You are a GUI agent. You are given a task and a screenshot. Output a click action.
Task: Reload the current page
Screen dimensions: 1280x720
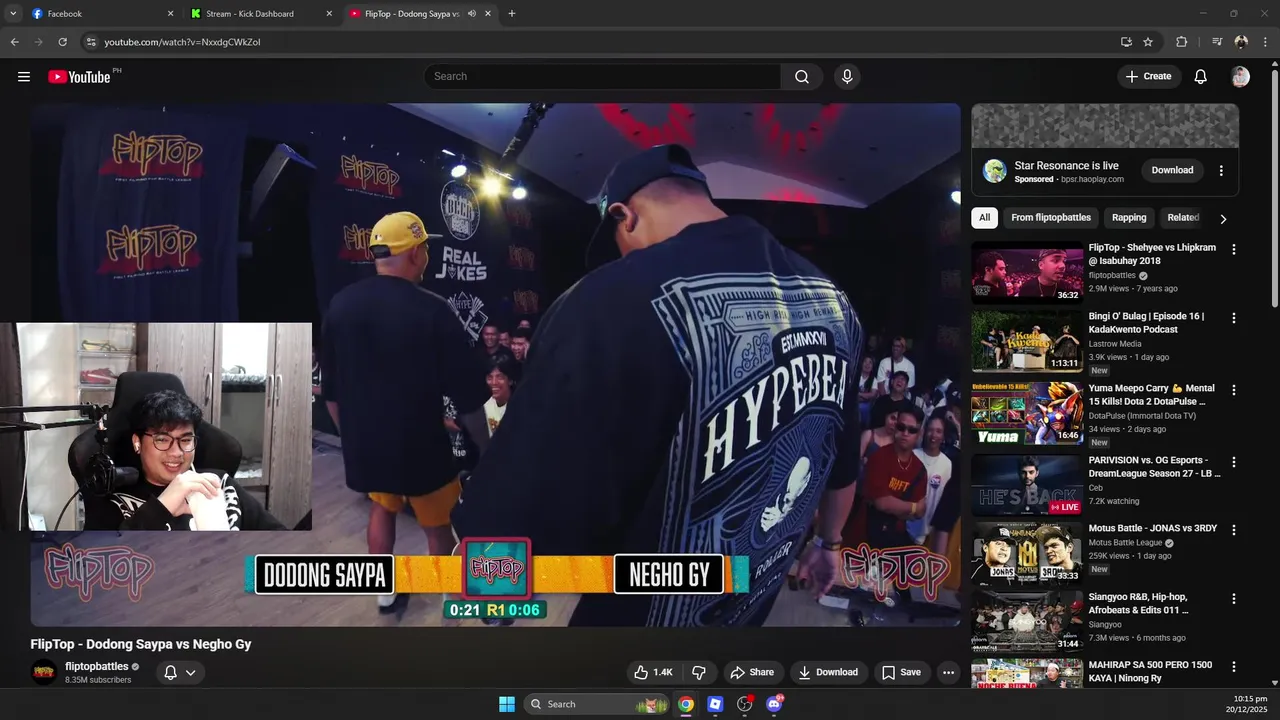(62, 42)
